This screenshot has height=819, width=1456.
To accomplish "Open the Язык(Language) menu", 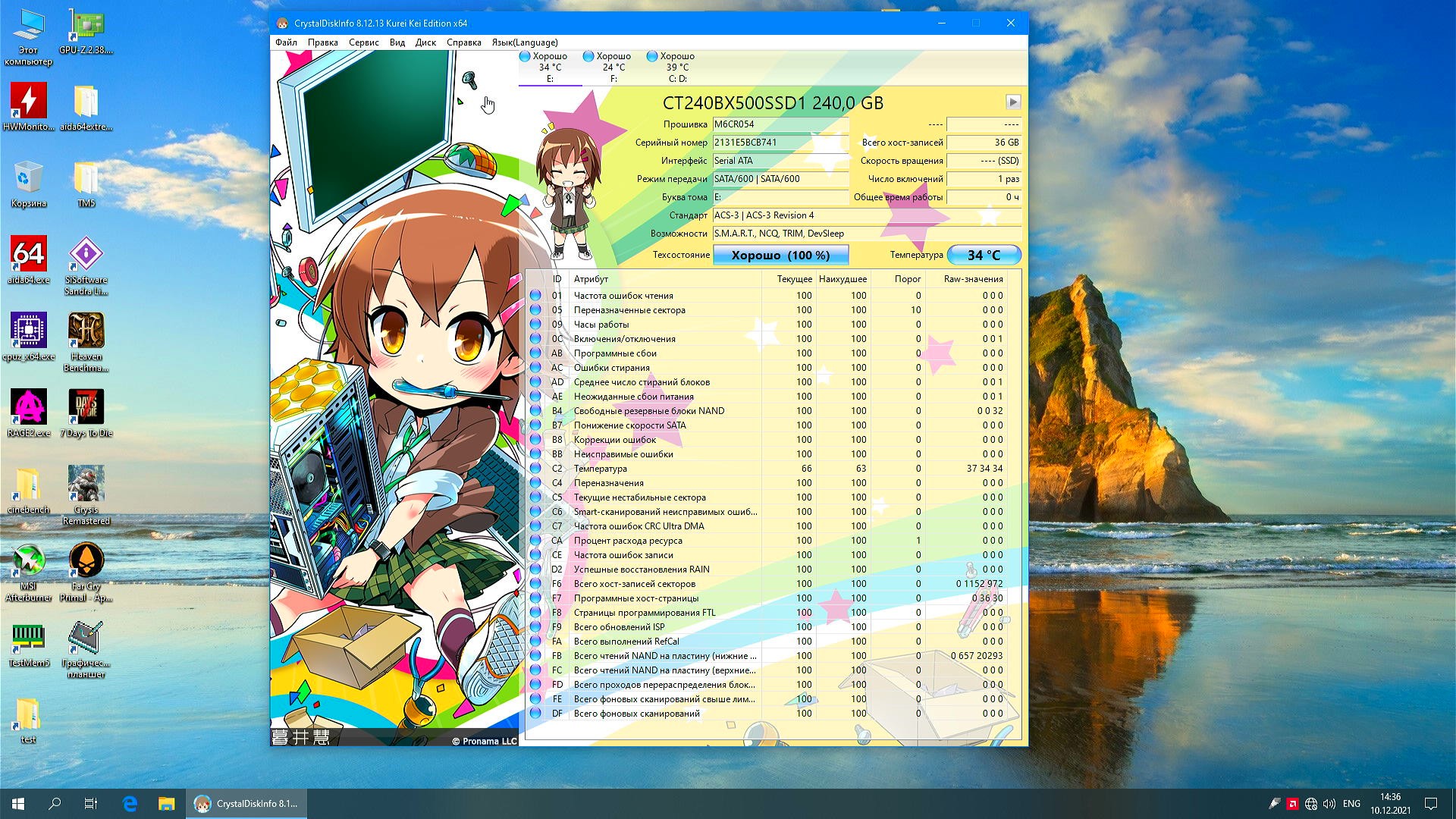I will (x=524, y=42).
